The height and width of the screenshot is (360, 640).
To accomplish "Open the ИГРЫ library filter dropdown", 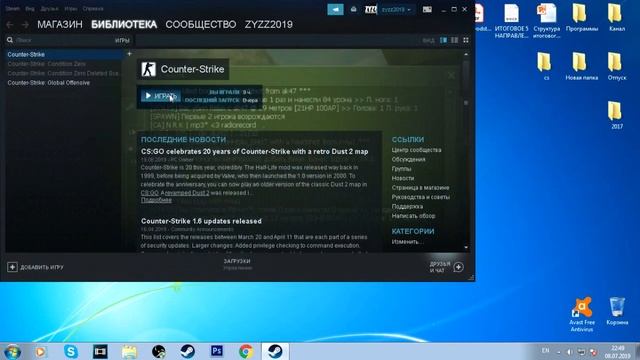I will [122, 40].
